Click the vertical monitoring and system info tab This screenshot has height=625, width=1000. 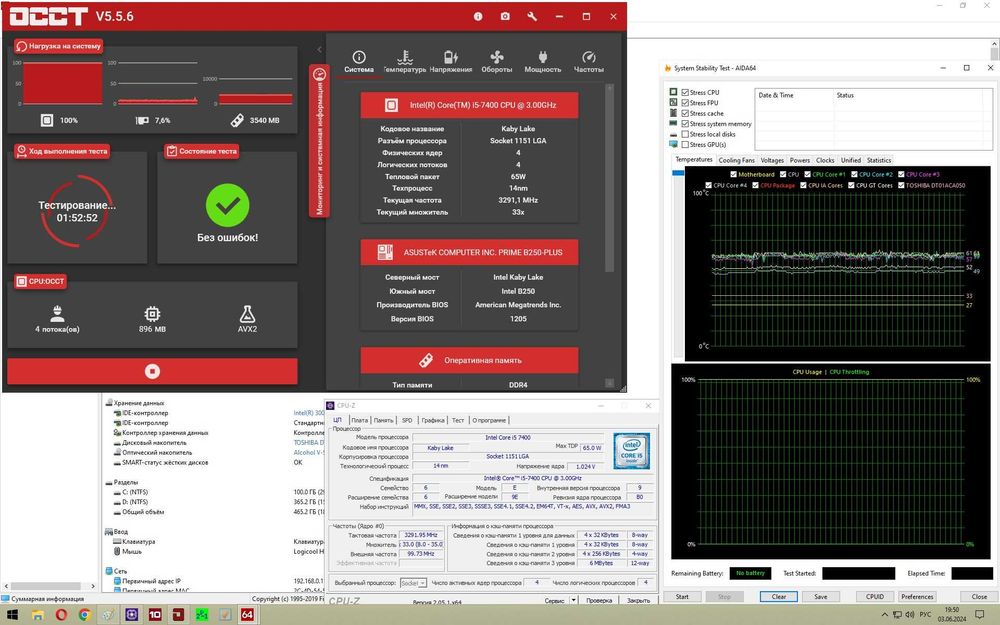tap(320, 140)
